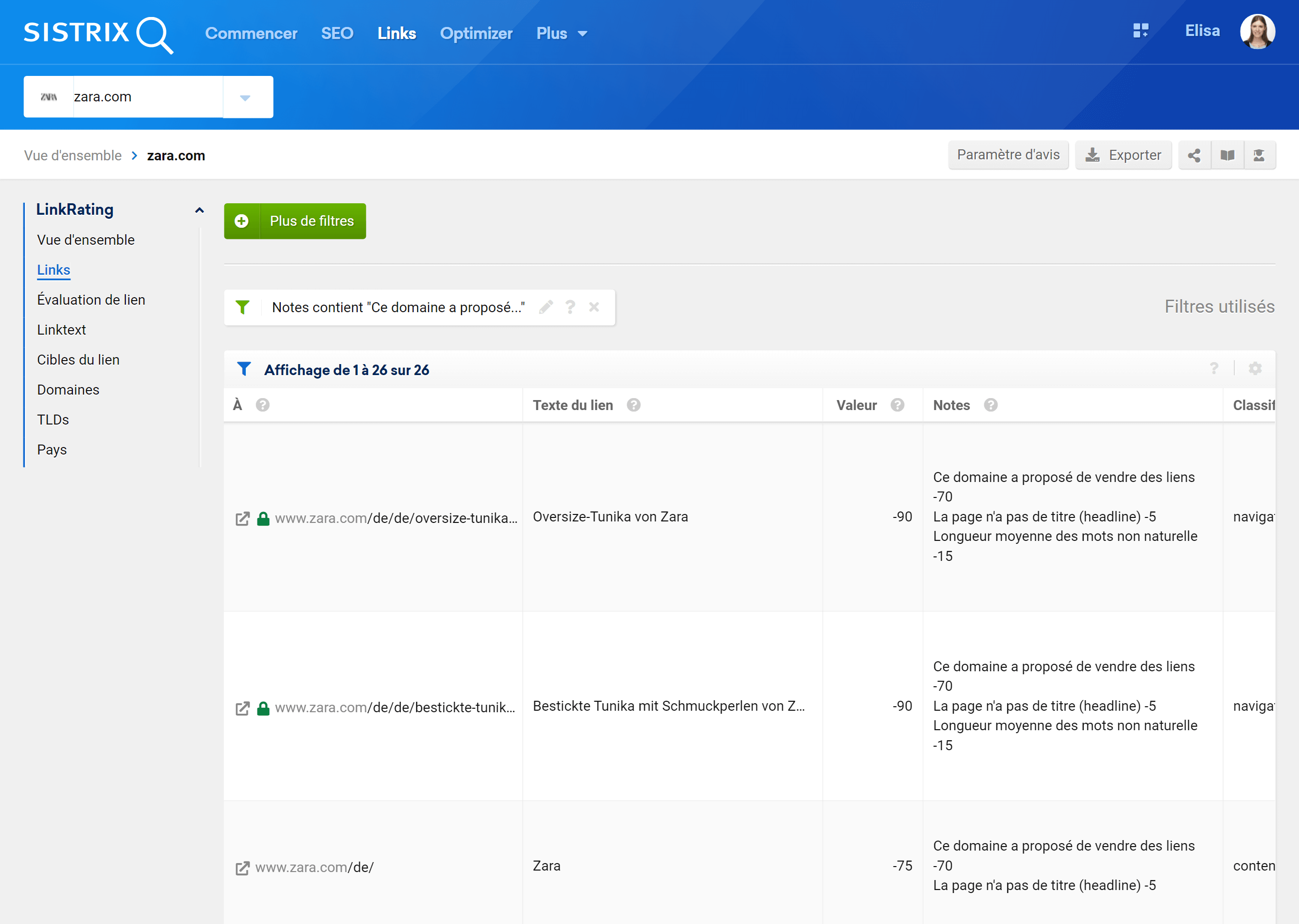Sort by Texte du lien column header
This screenshot has width=1299, height=924.
[x=573, y=405]
